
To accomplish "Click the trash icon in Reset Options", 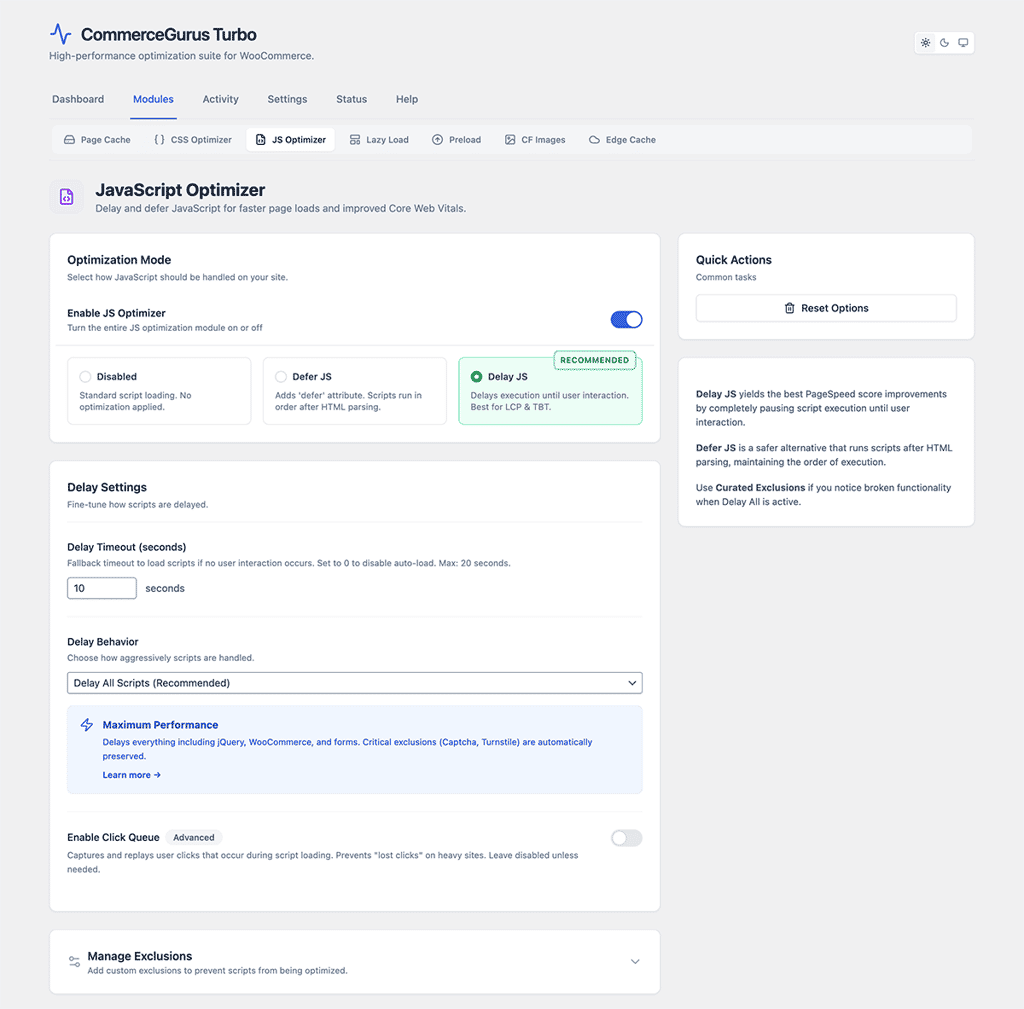I will pyautogui.click(x=790, y=308).
